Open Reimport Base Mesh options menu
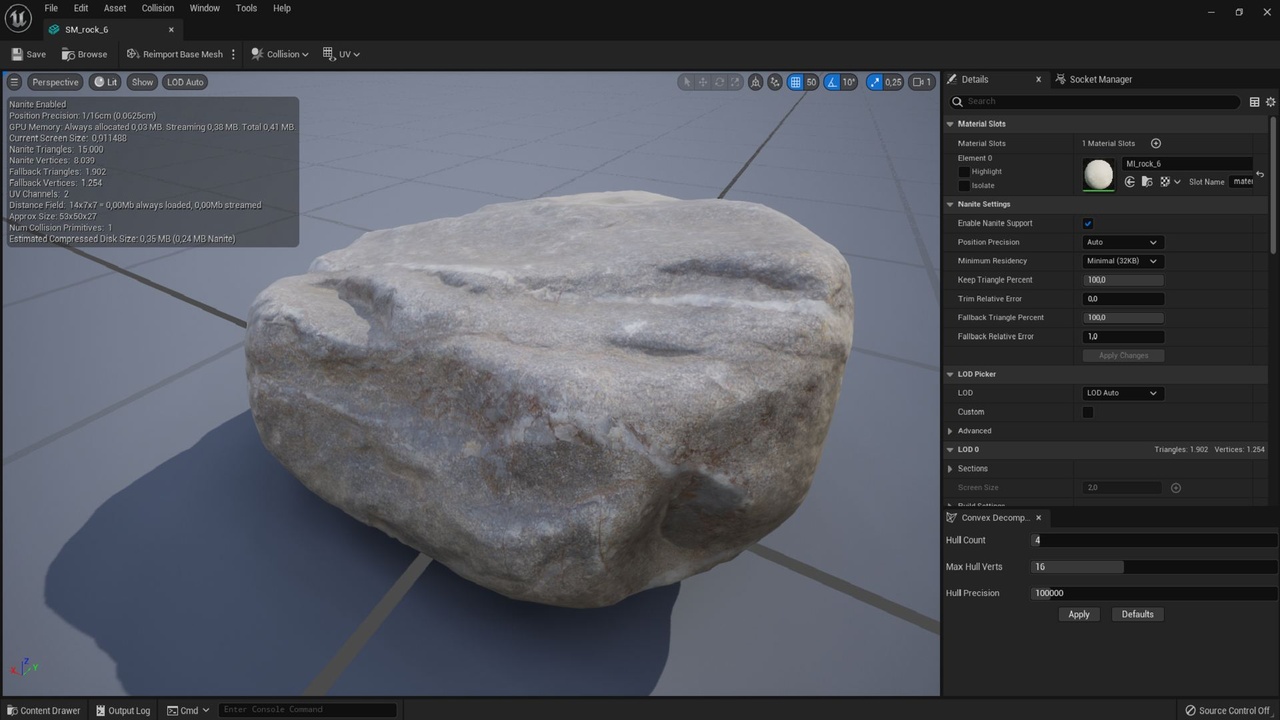Viewport: 1280px width, 720px height. (x=233, y=54)
